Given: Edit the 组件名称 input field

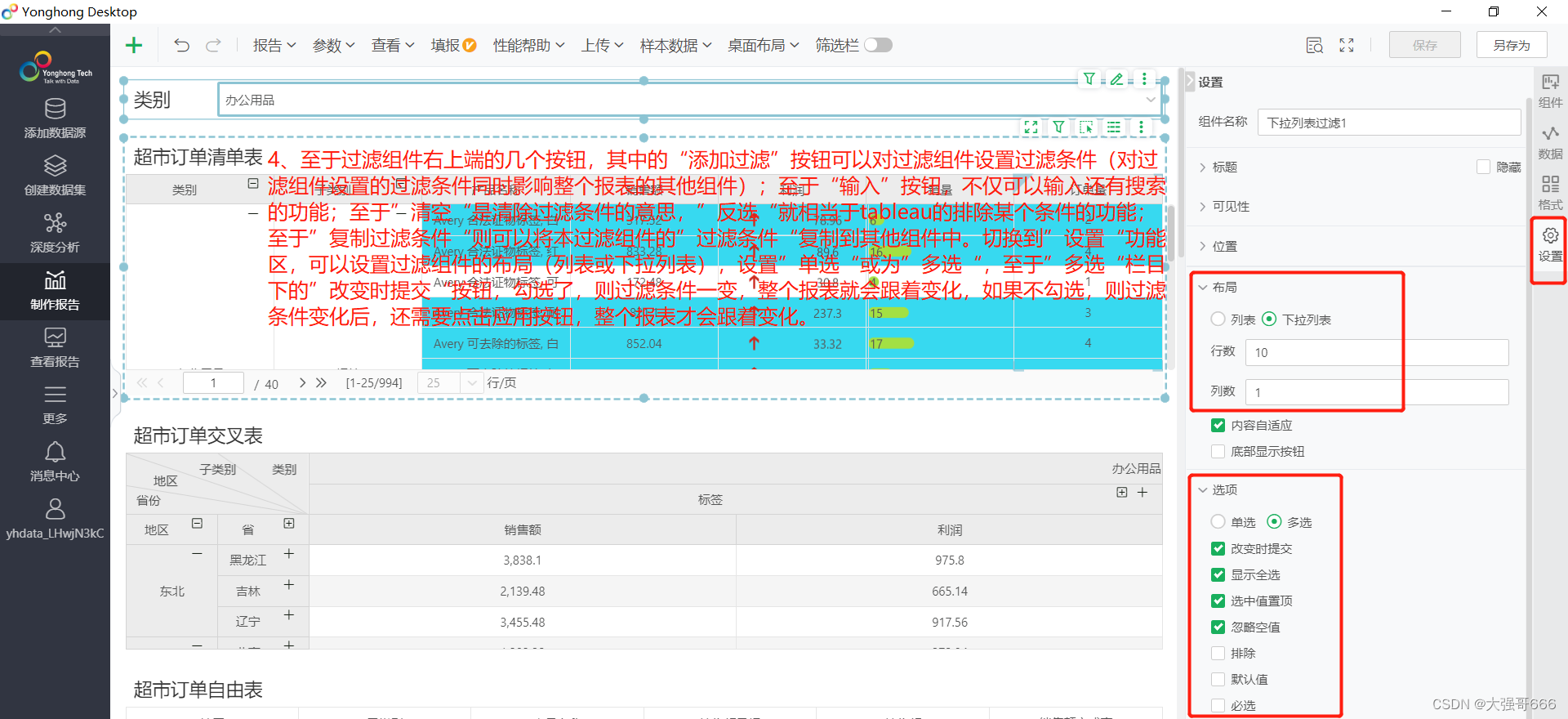Looking at the screenshot, I should [1388, 123].
